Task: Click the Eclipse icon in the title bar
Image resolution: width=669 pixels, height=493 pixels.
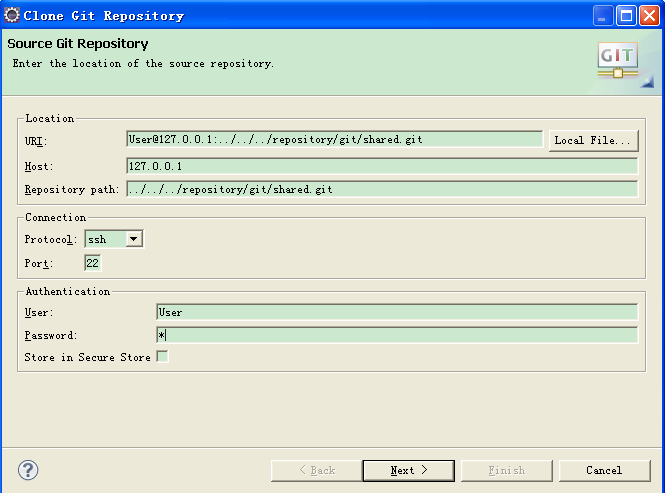Action: click(x=12, y=15)
